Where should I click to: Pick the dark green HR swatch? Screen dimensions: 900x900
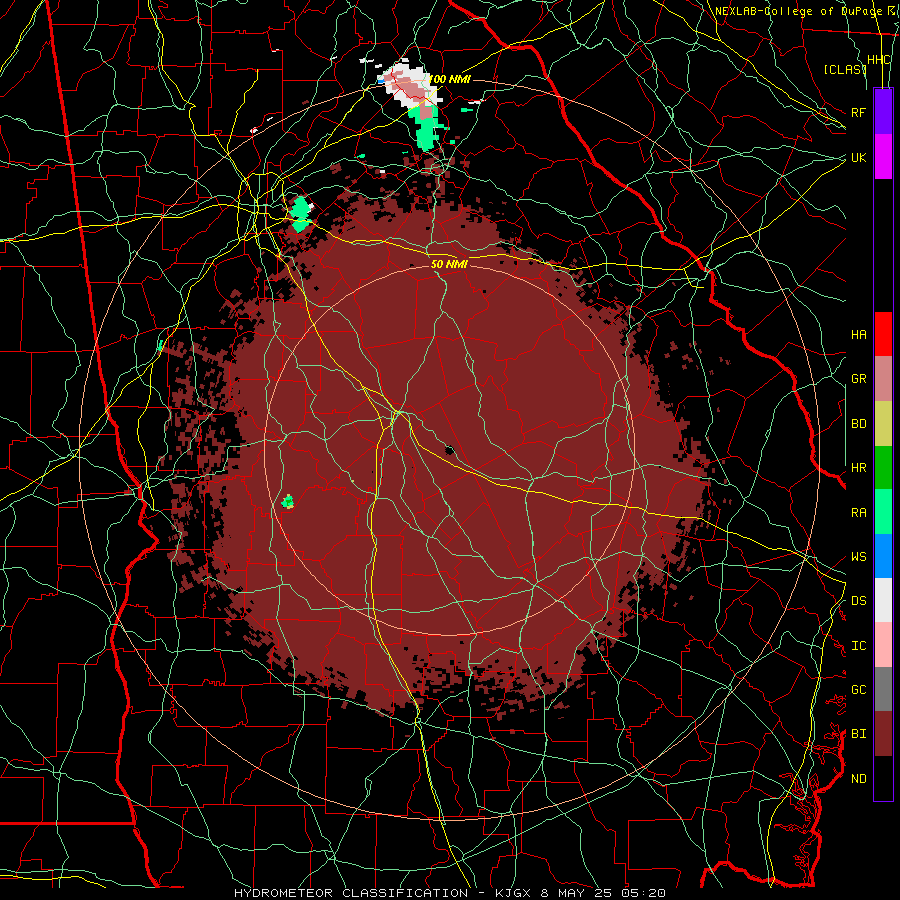point(883,468)
